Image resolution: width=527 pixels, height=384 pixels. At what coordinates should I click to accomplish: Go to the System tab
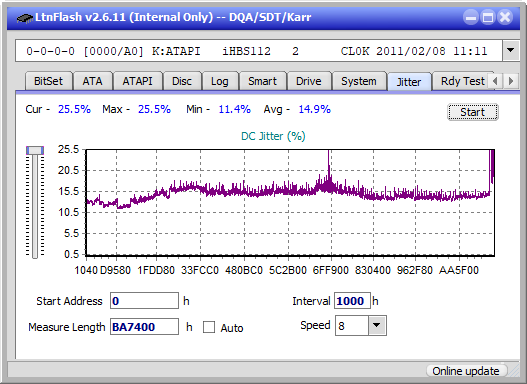click(x=359, y=81)
